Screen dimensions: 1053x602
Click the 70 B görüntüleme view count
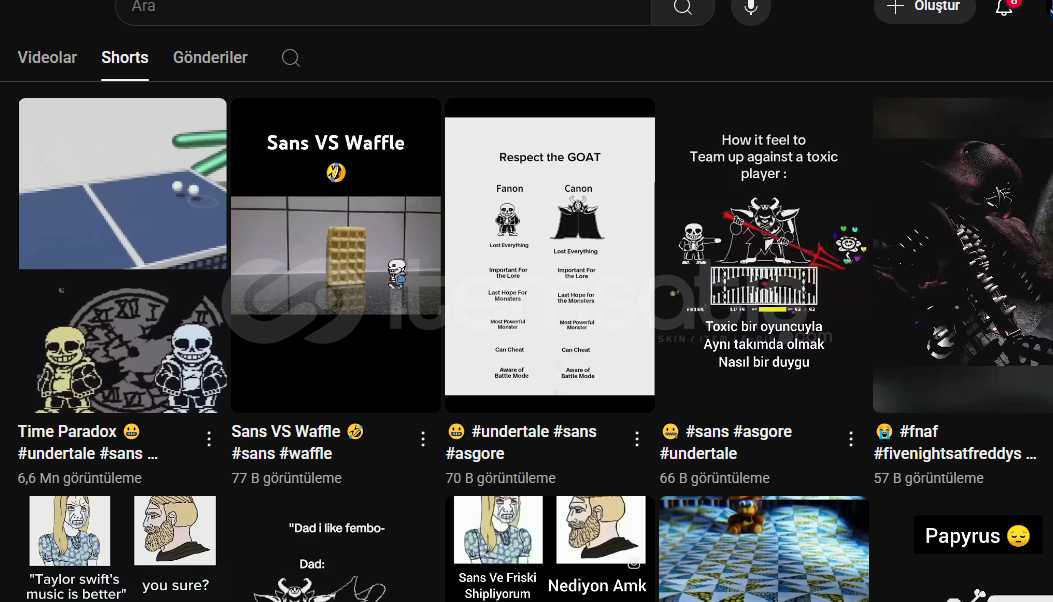[501, 478]
